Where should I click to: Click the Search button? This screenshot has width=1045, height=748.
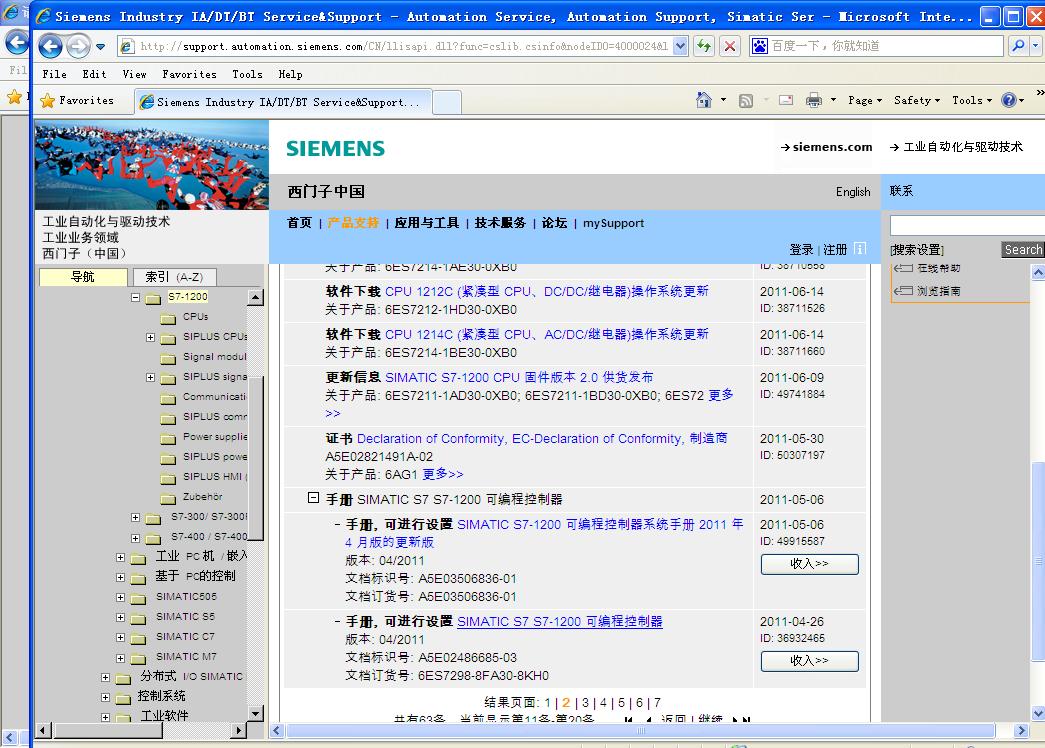pos(1022,249)
